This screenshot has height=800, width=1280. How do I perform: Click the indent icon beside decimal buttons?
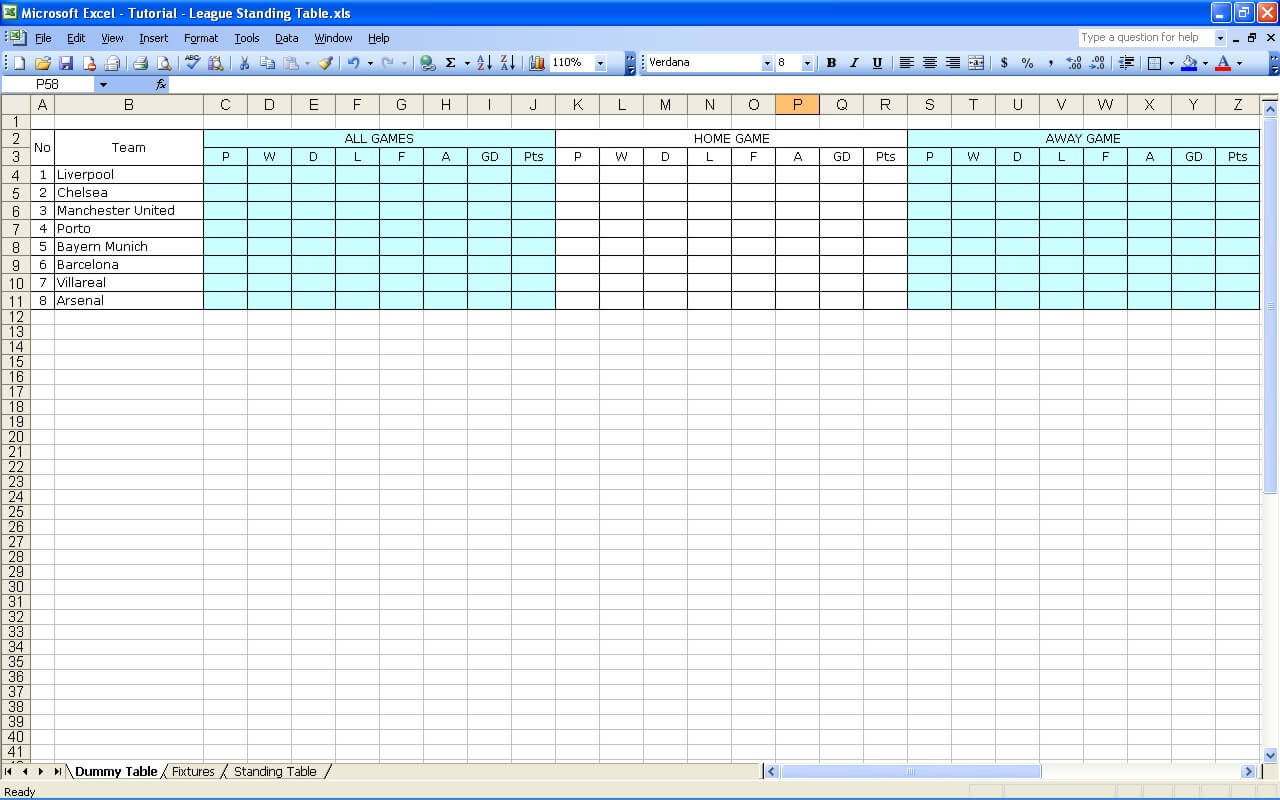(x=1126, y=63)
